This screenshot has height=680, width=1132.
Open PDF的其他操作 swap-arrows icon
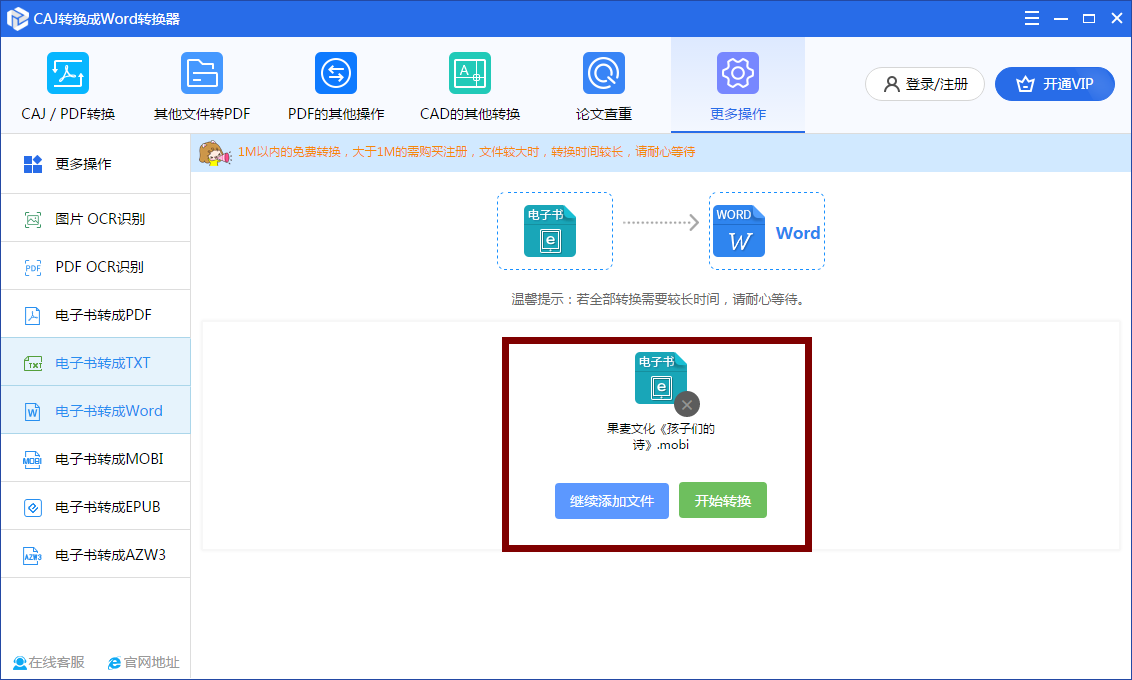click(x=336, y=73)
